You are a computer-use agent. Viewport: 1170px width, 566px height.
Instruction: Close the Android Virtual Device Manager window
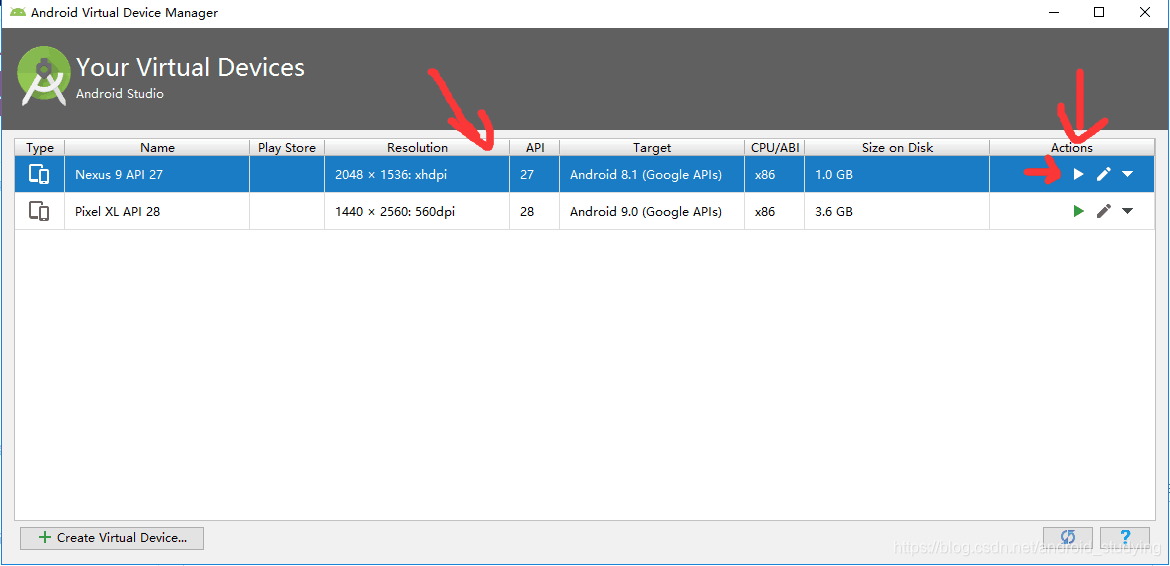[x=1144, y=13]
